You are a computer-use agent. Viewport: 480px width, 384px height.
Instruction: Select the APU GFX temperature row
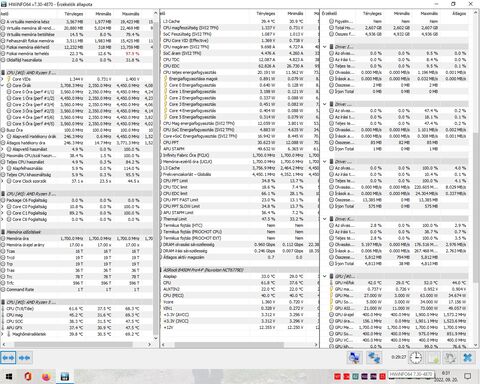(x=77, y=328)
